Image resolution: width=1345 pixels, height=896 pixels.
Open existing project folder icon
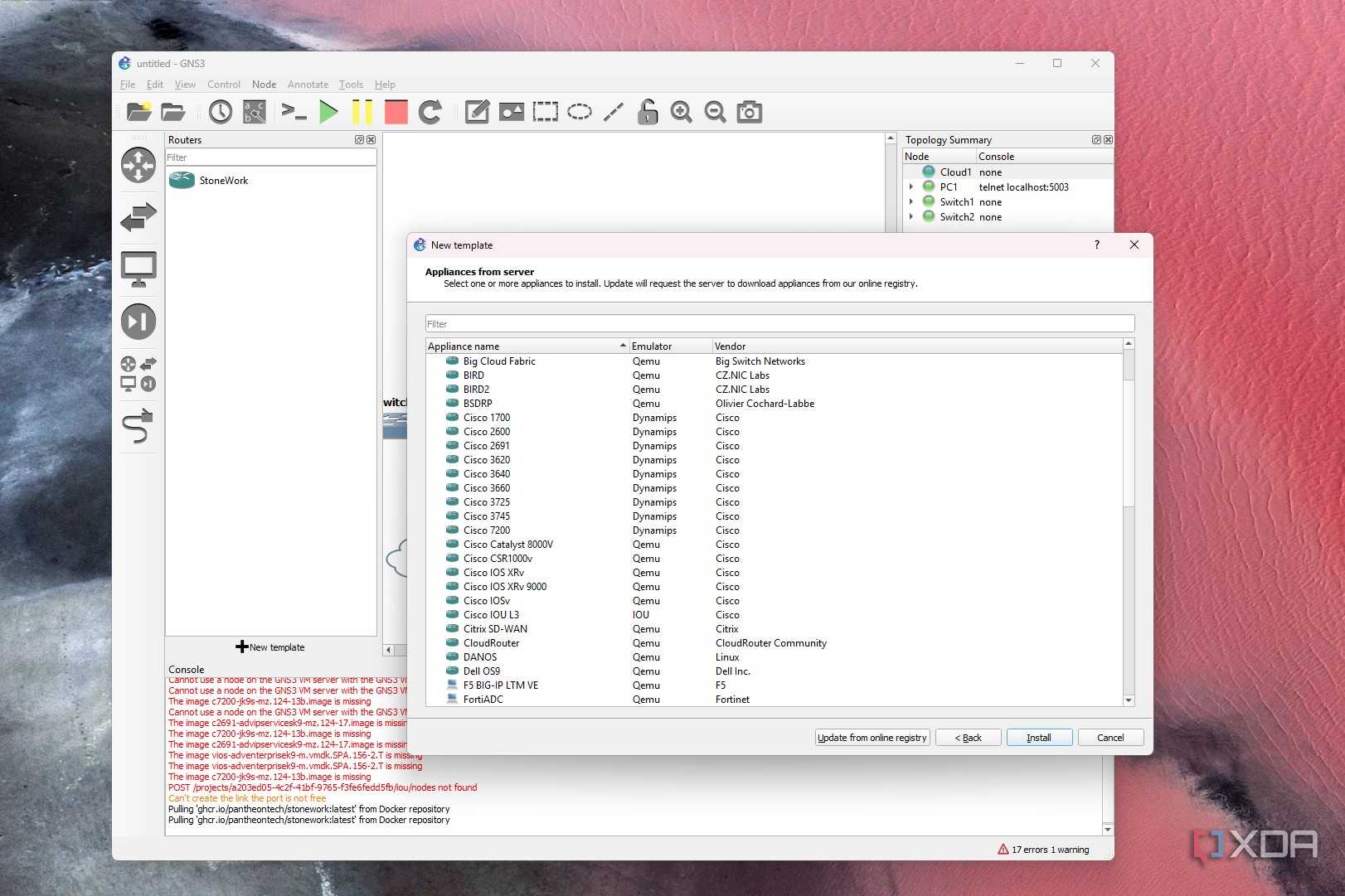[x=172, y=112]
